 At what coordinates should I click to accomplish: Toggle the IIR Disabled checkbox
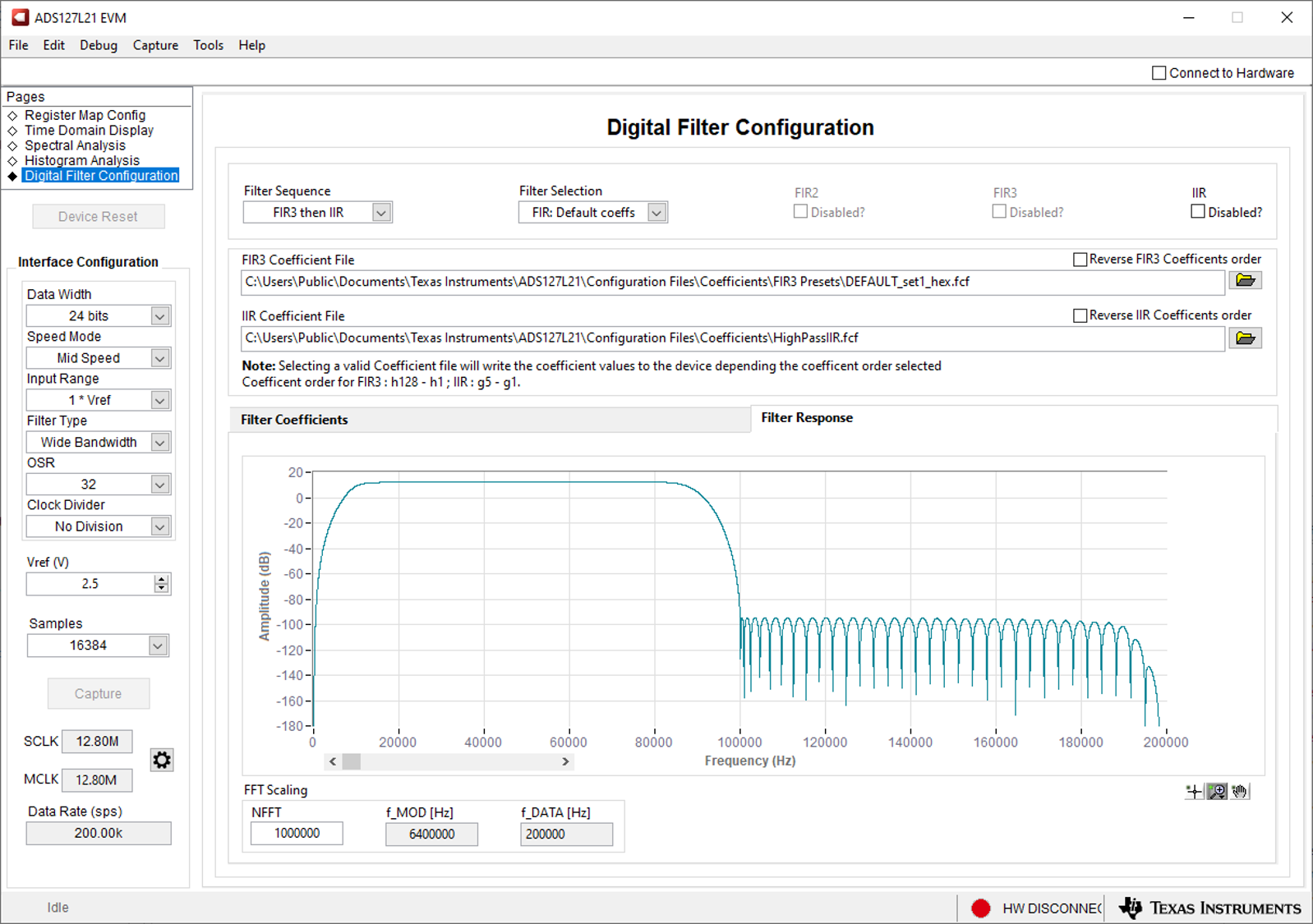point(1198,212)
